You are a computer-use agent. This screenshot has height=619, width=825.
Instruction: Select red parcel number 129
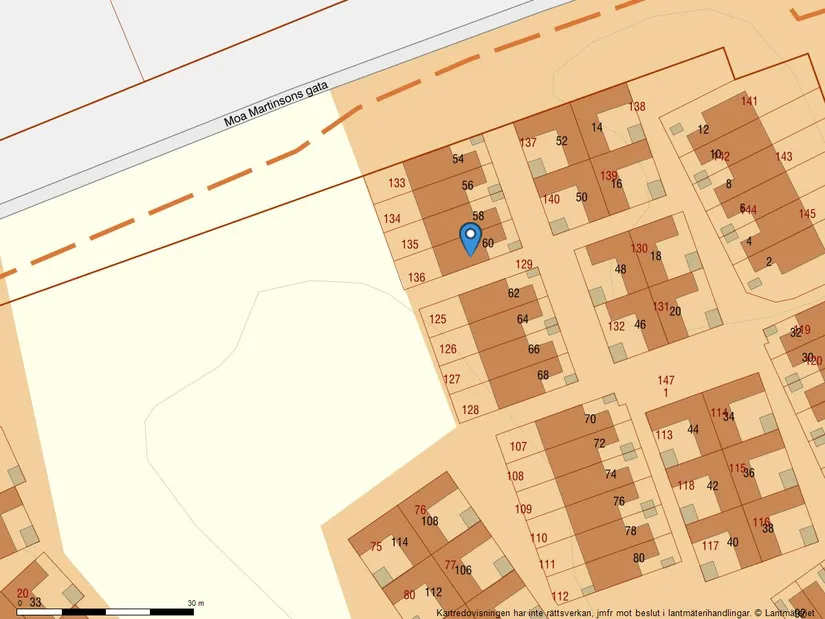coord(524,264)
